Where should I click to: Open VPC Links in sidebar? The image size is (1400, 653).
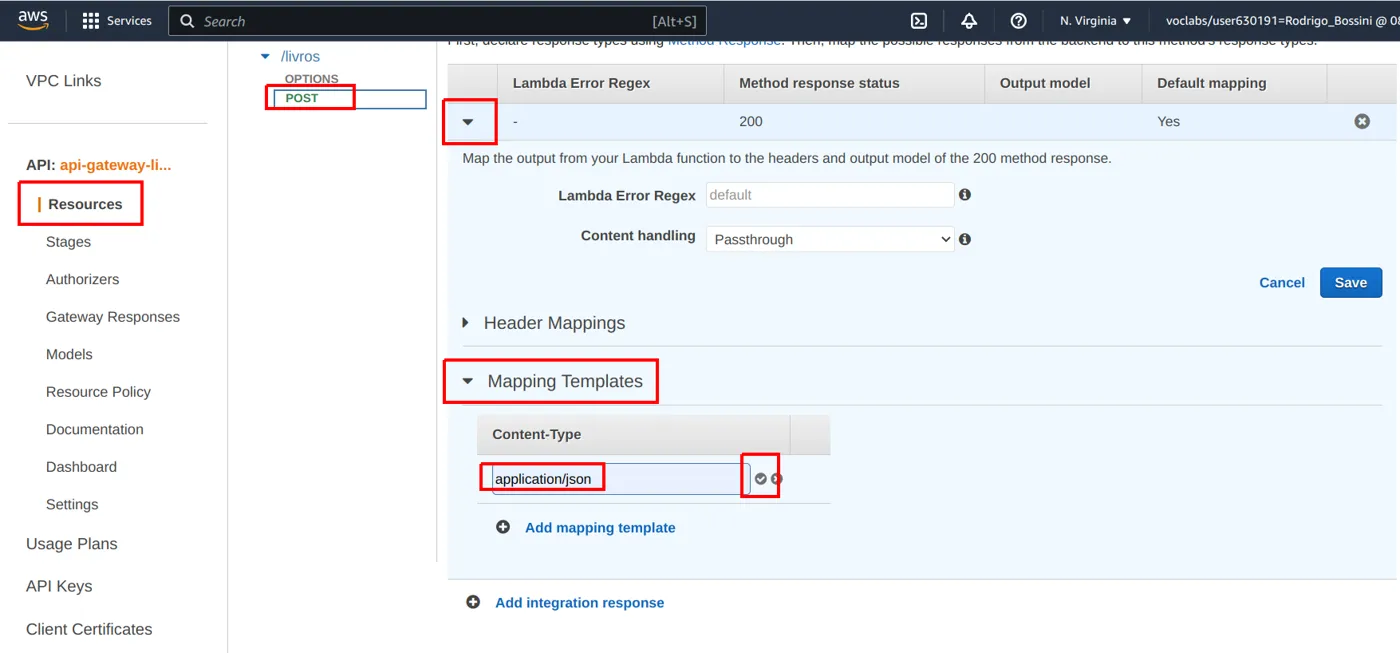pos(63,81)
